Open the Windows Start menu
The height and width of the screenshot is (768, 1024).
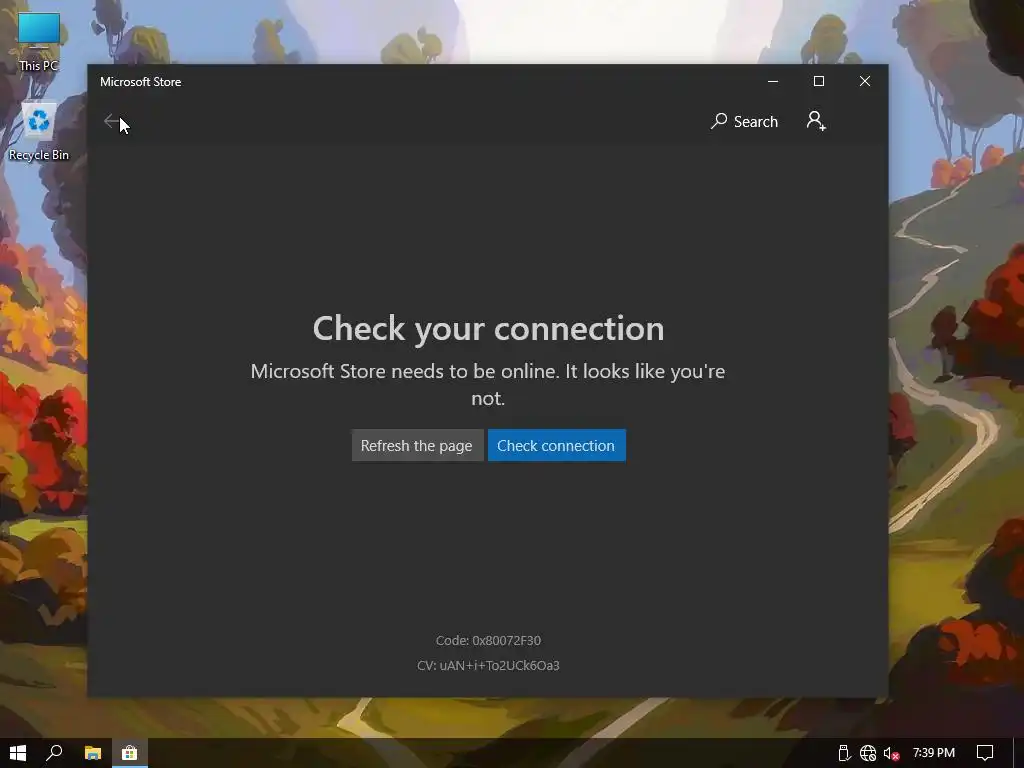(18, 753)
